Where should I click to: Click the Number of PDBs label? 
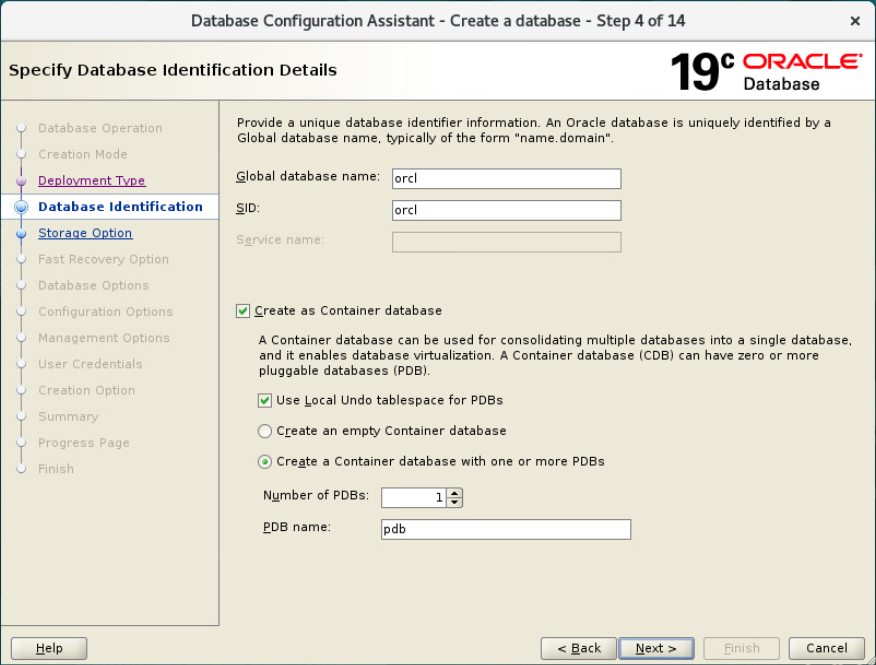[x=316, y=496]
